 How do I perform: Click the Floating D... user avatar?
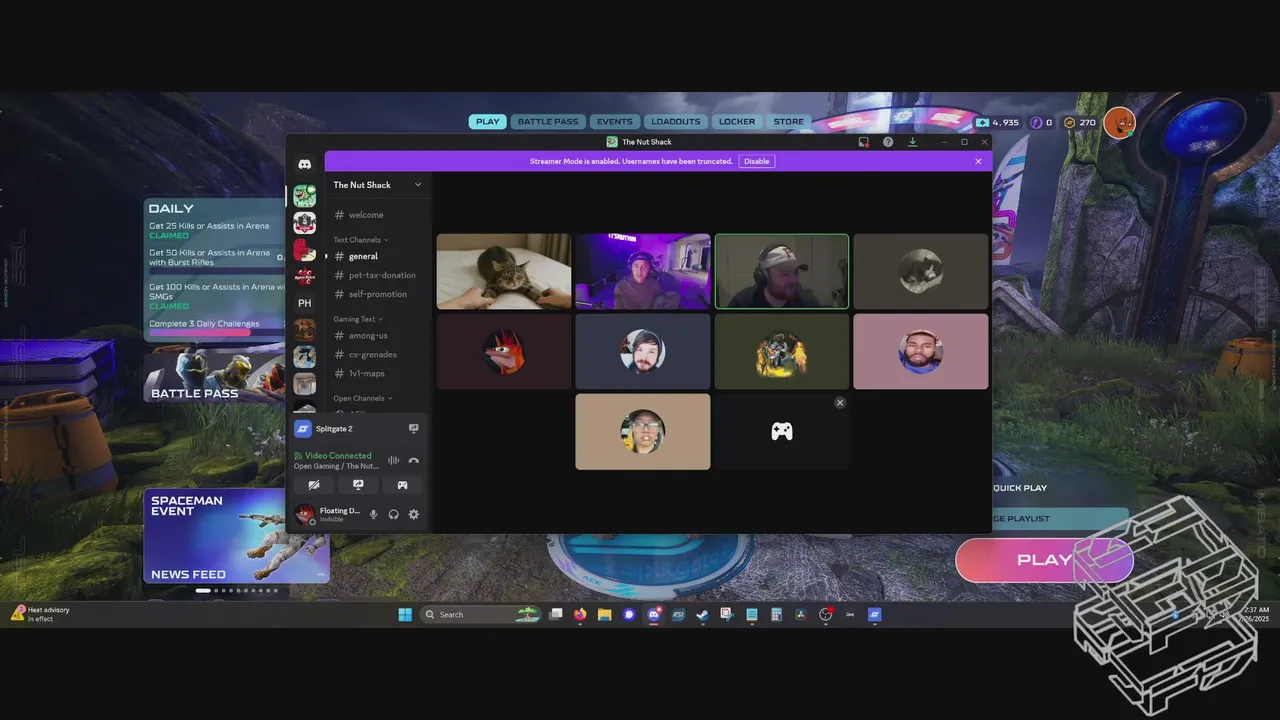(x=304, y=514)
